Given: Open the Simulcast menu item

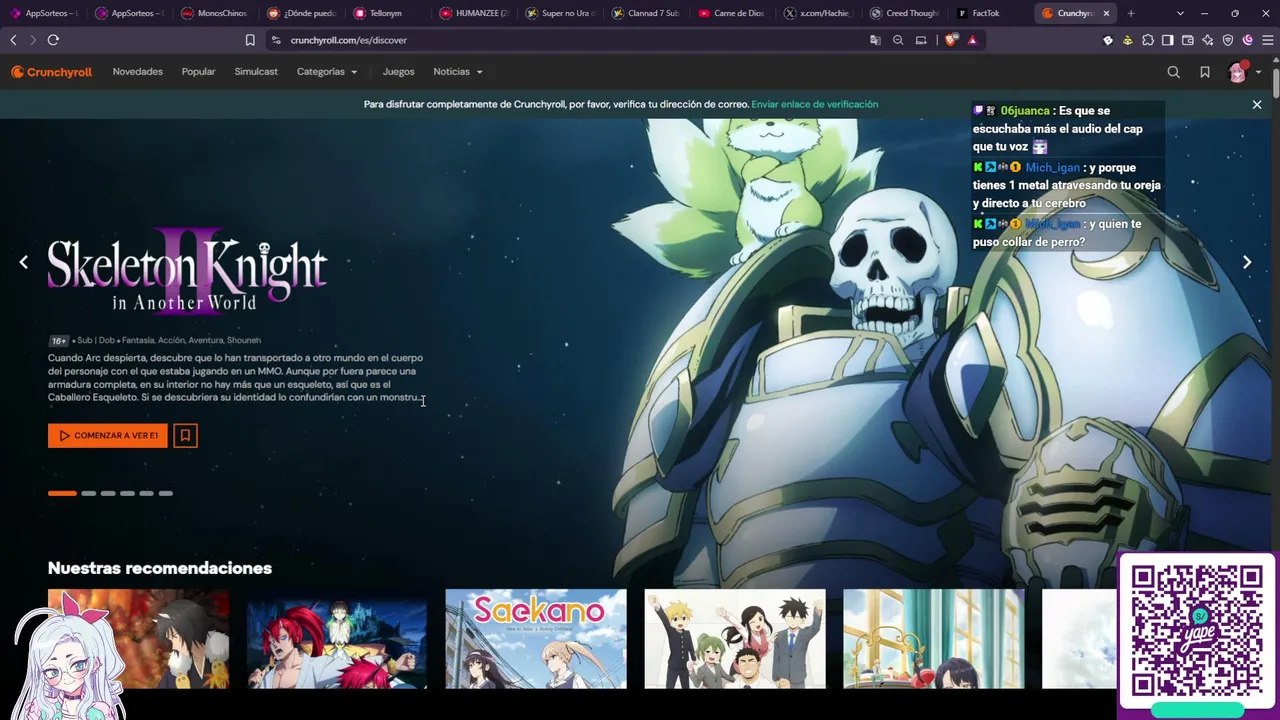Looking at the screenshot, I should click(256, 72).
